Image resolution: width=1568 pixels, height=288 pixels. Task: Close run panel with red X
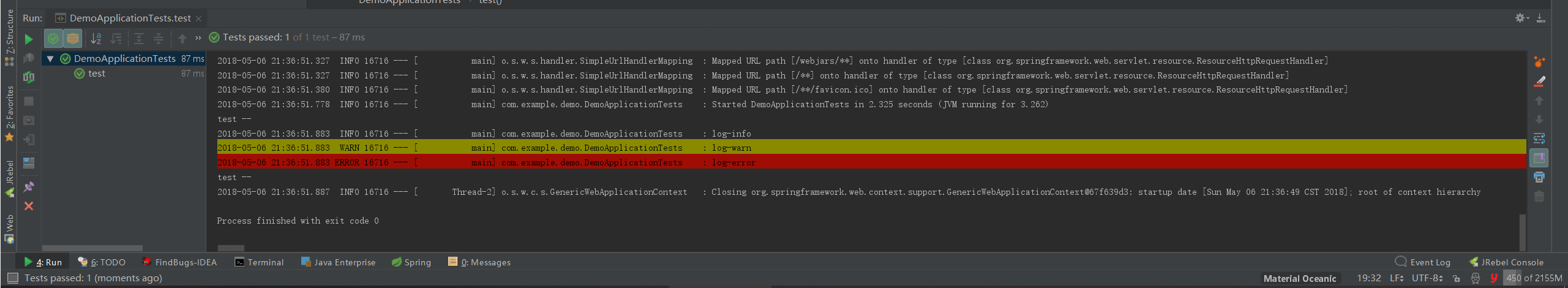tap(29, 206)
